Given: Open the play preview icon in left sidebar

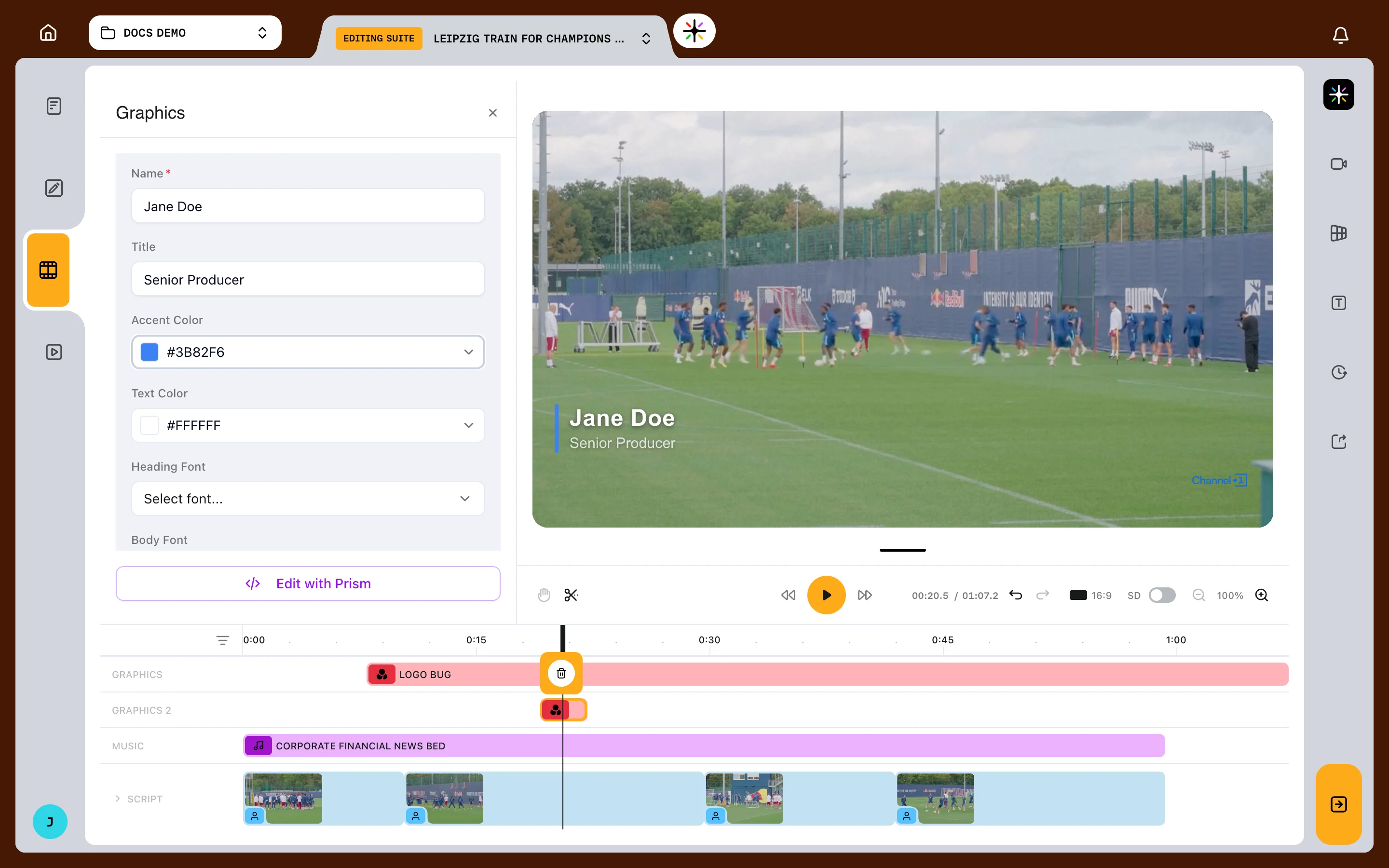Looking at the screenshot, I should click(54, 352).
